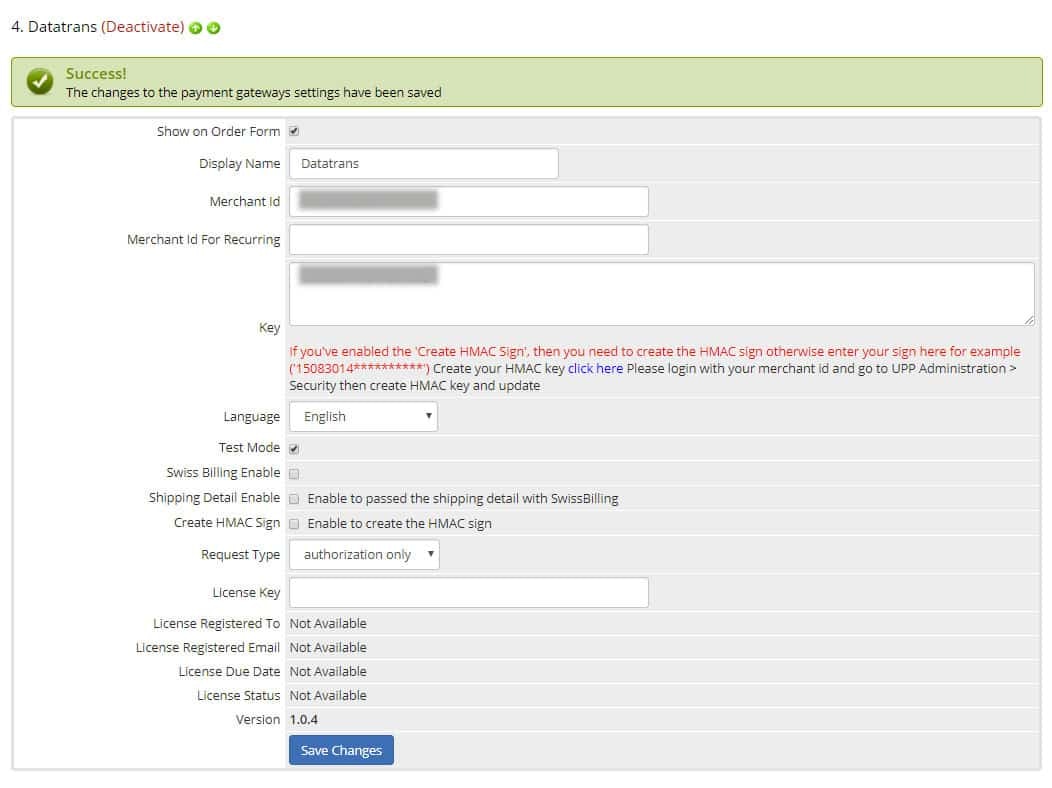Viewport: 1052px width, 788px height.
Task: Click the Deactivate link for Datatrans
Action: pyautogui.click(x=143, y=27)
